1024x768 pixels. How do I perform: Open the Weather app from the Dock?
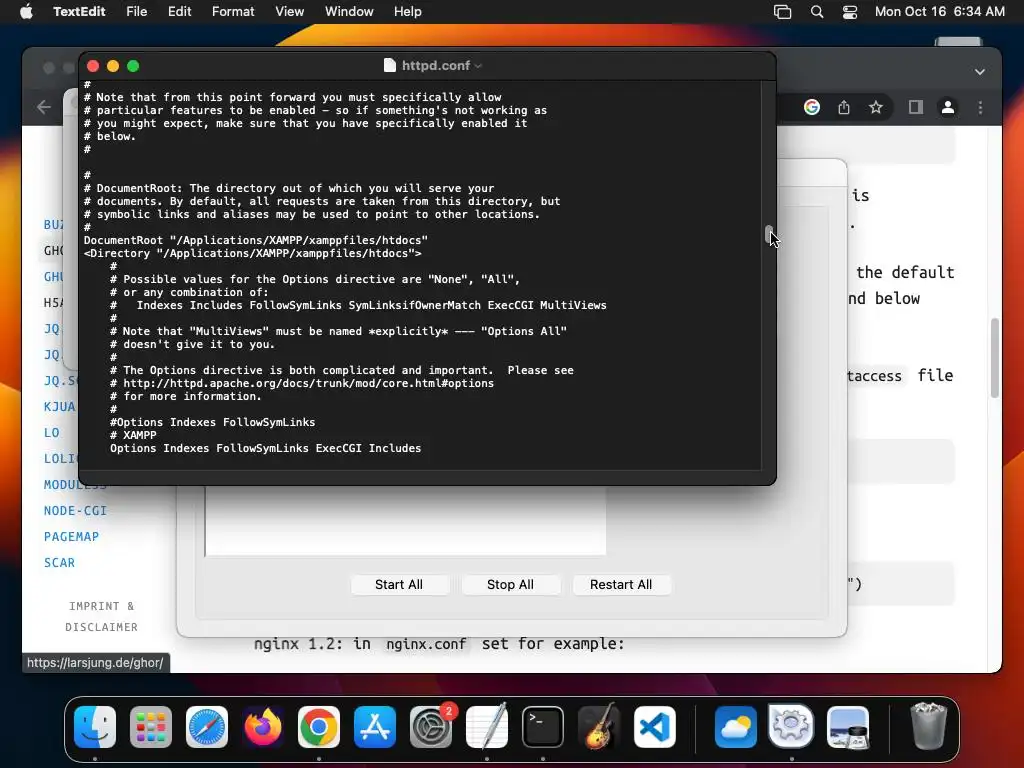[x=735, y=727]
